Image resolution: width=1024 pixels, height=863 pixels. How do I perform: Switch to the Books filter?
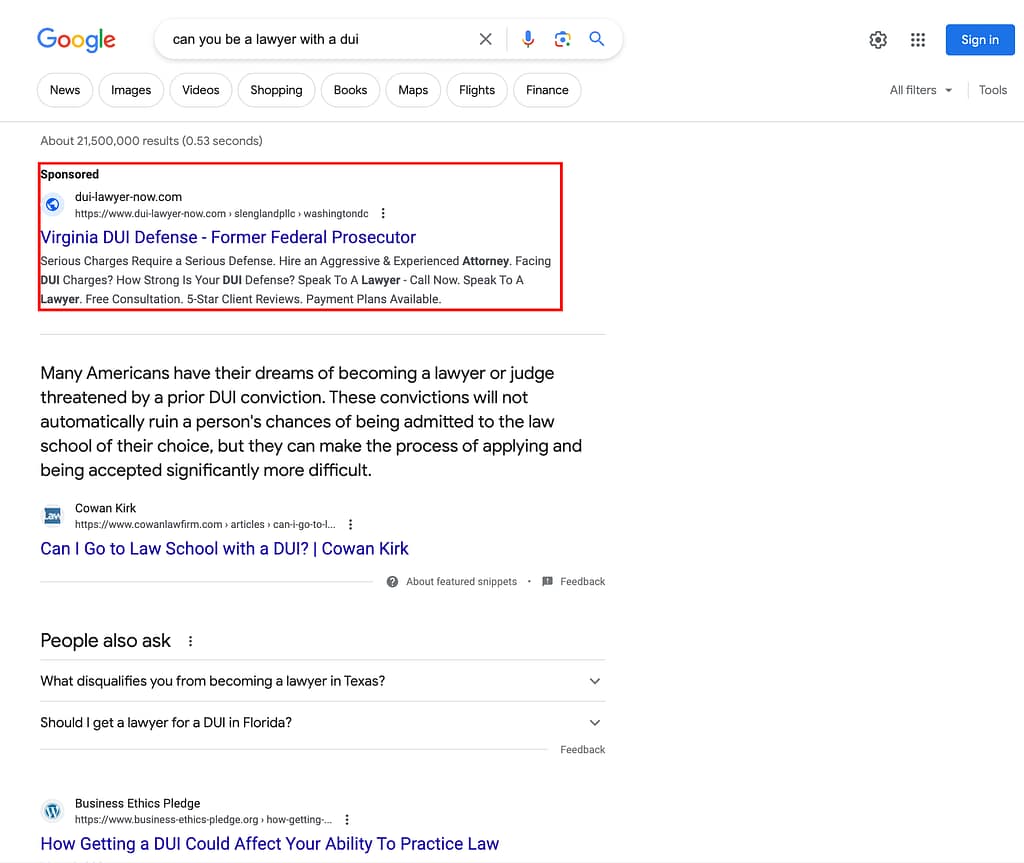(x=350, y=90)
